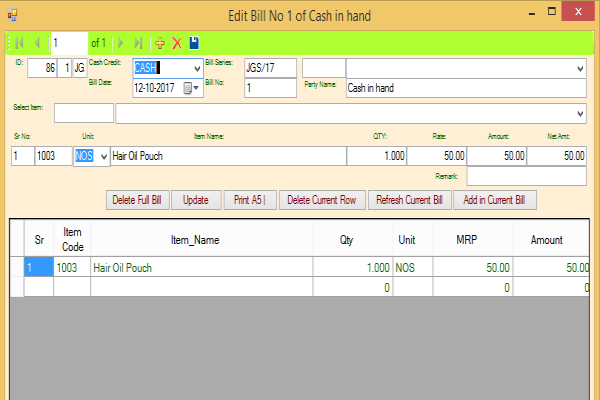Click the MRP column header
Viewport: 600px width, 400px height.
(473, 240)
